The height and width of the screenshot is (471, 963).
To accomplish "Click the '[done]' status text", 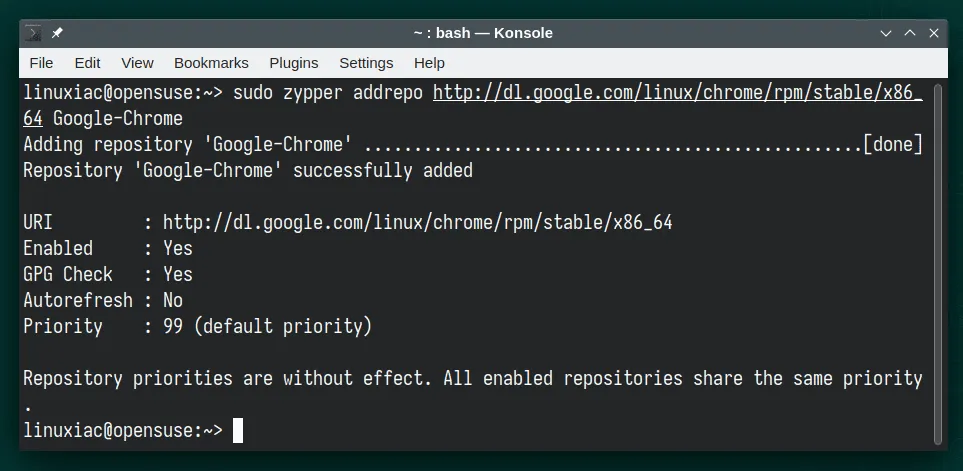I will click(892, 145).
